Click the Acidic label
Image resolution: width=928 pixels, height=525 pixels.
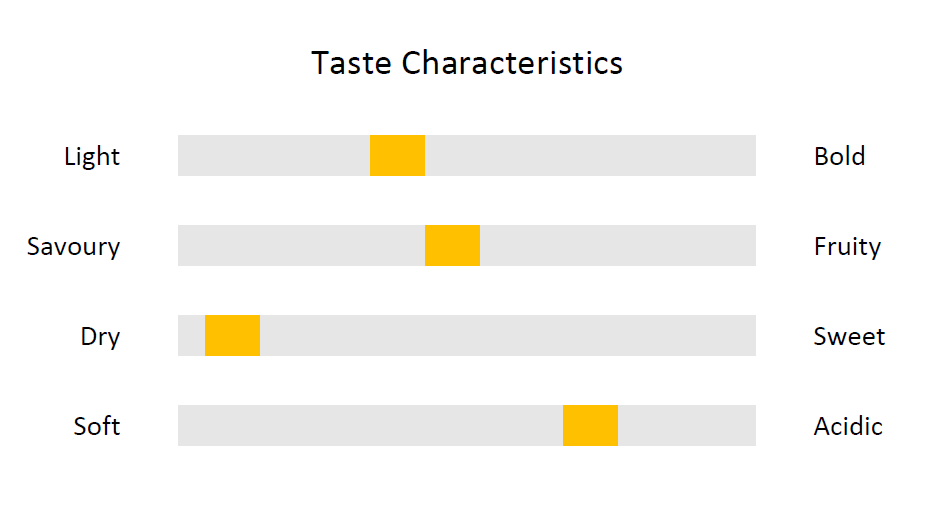click(848, 426)
